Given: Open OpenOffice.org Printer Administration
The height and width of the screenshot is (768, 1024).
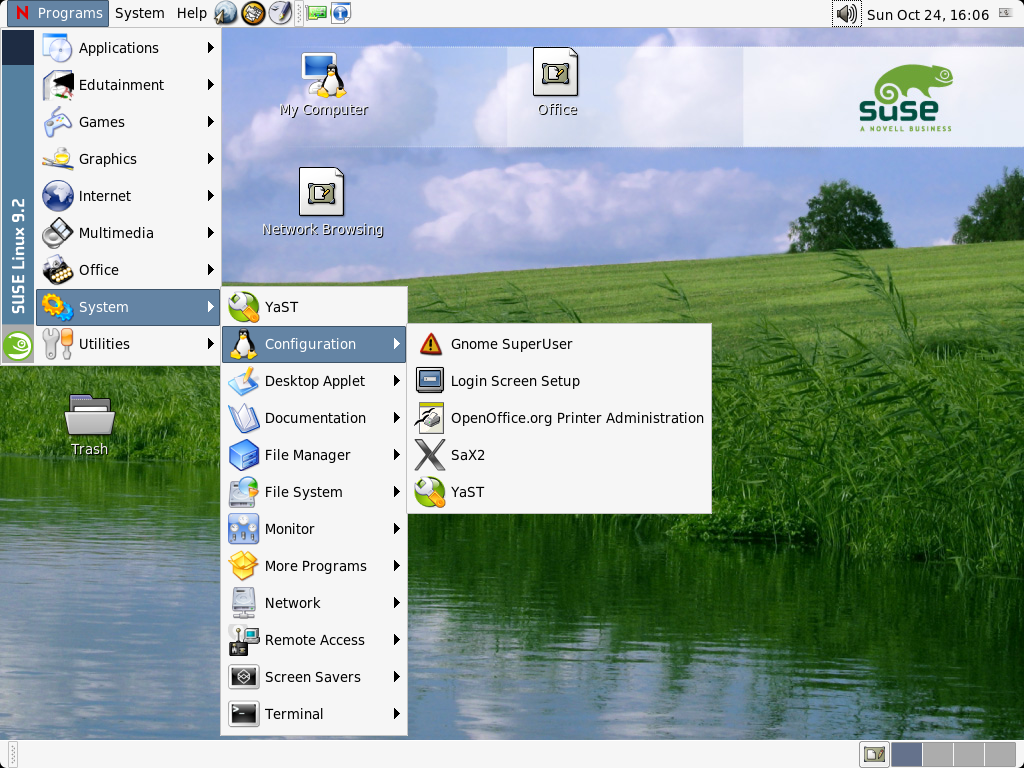Looking at the screenshot, I should click(559, 418).
